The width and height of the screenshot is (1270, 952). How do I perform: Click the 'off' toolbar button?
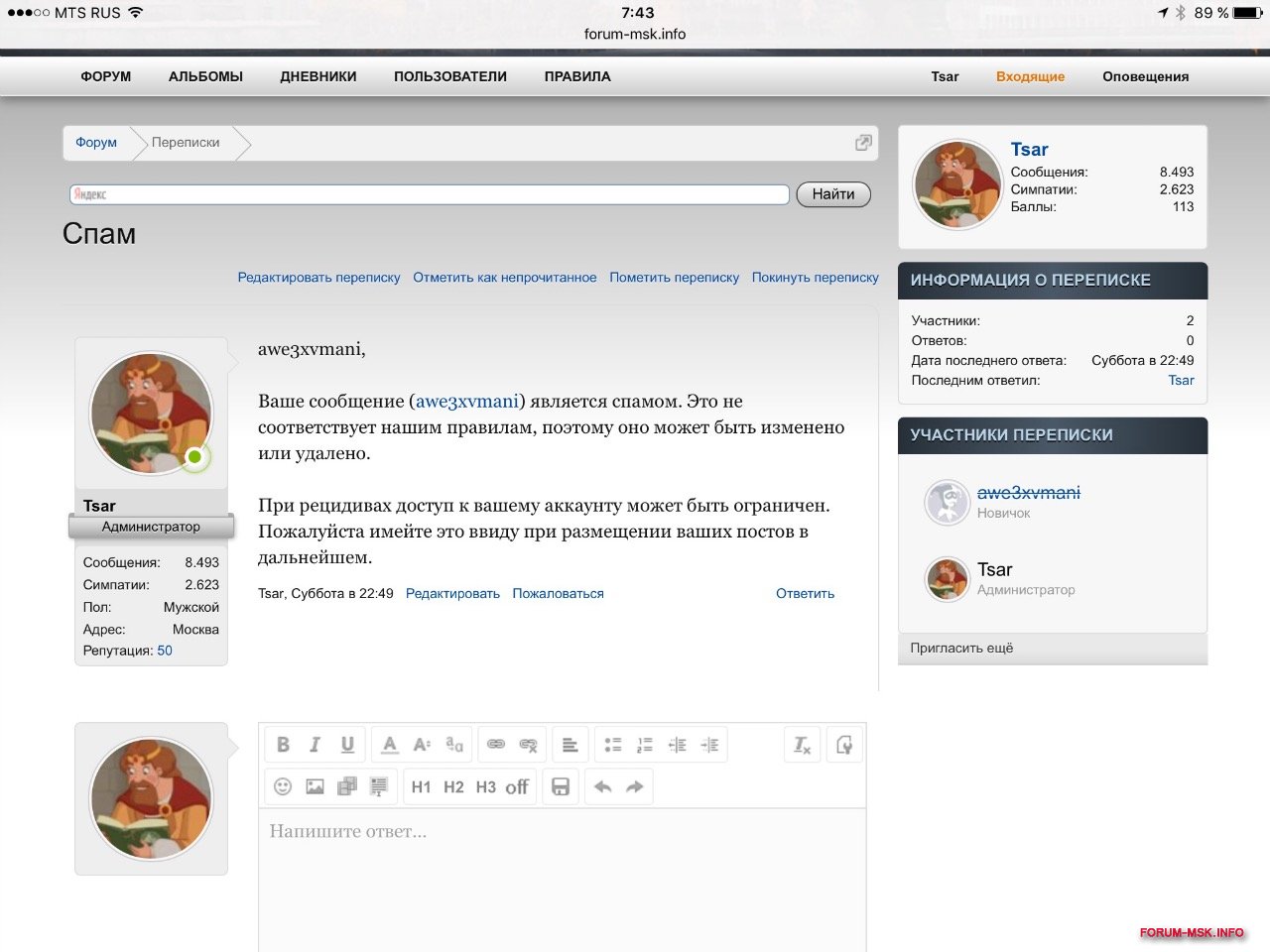(517, 786)
